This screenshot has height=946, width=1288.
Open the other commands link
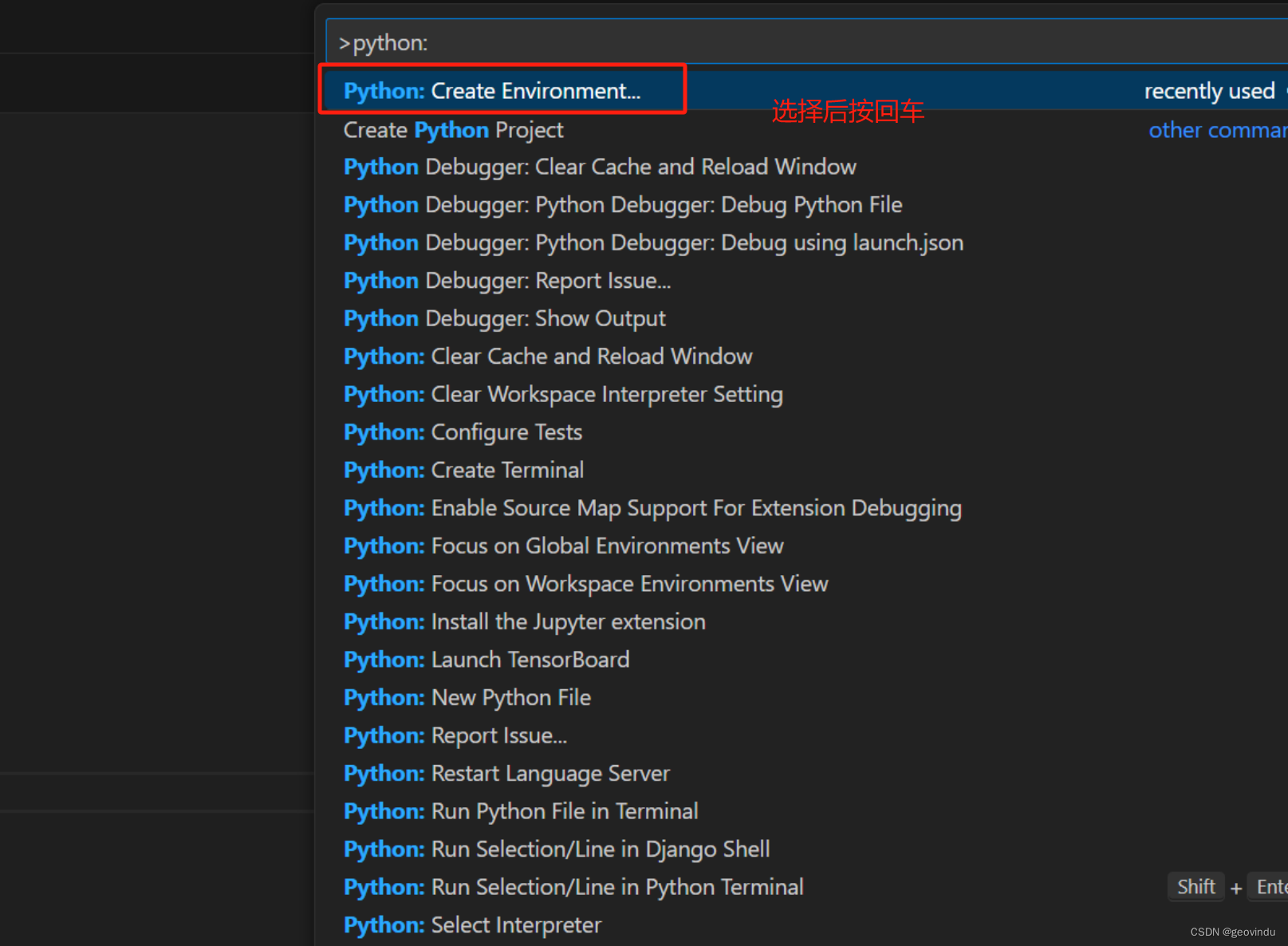click(x=1216, y=129)
